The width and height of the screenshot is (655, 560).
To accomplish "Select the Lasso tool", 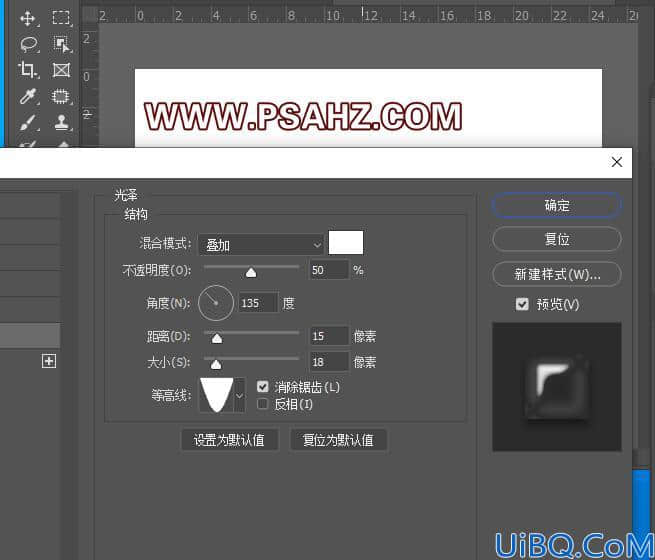I will (x=29, y=44).
